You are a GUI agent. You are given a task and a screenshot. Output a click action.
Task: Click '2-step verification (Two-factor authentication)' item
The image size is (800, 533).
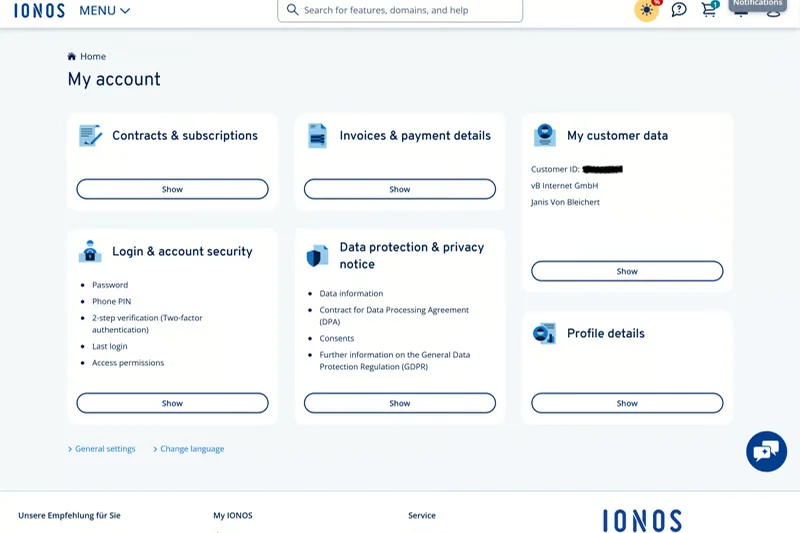point(147,324)
